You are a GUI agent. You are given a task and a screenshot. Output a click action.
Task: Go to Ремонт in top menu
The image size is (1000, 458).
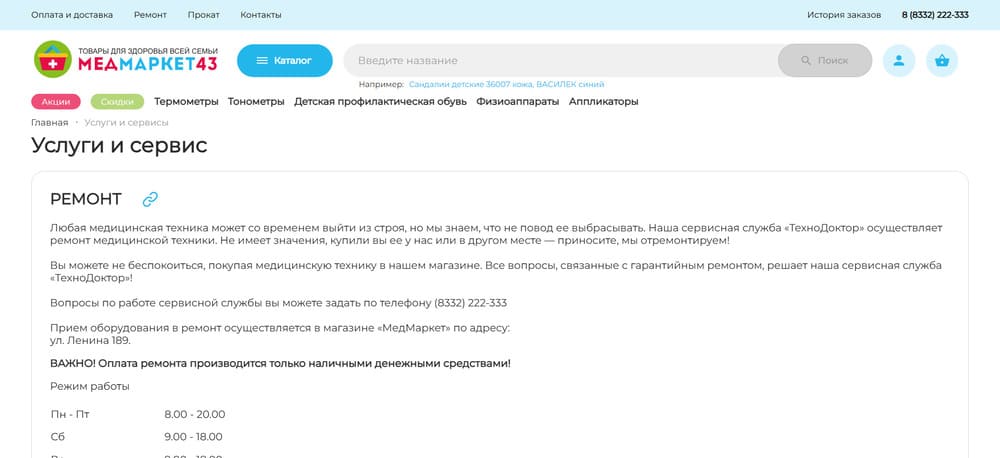click(x=150, y=15)
